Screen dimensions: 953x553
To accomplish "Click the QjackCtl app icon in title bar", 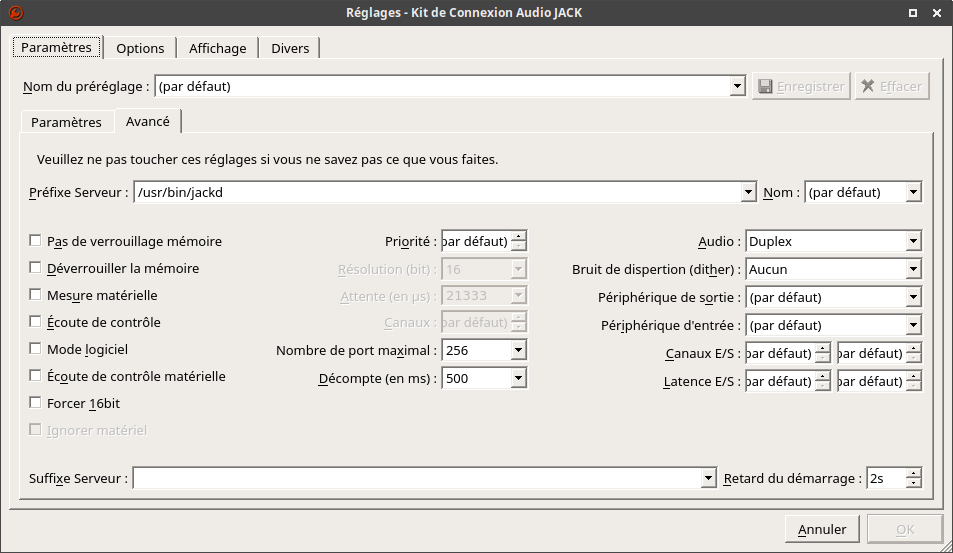I will [x=16, y=12].
